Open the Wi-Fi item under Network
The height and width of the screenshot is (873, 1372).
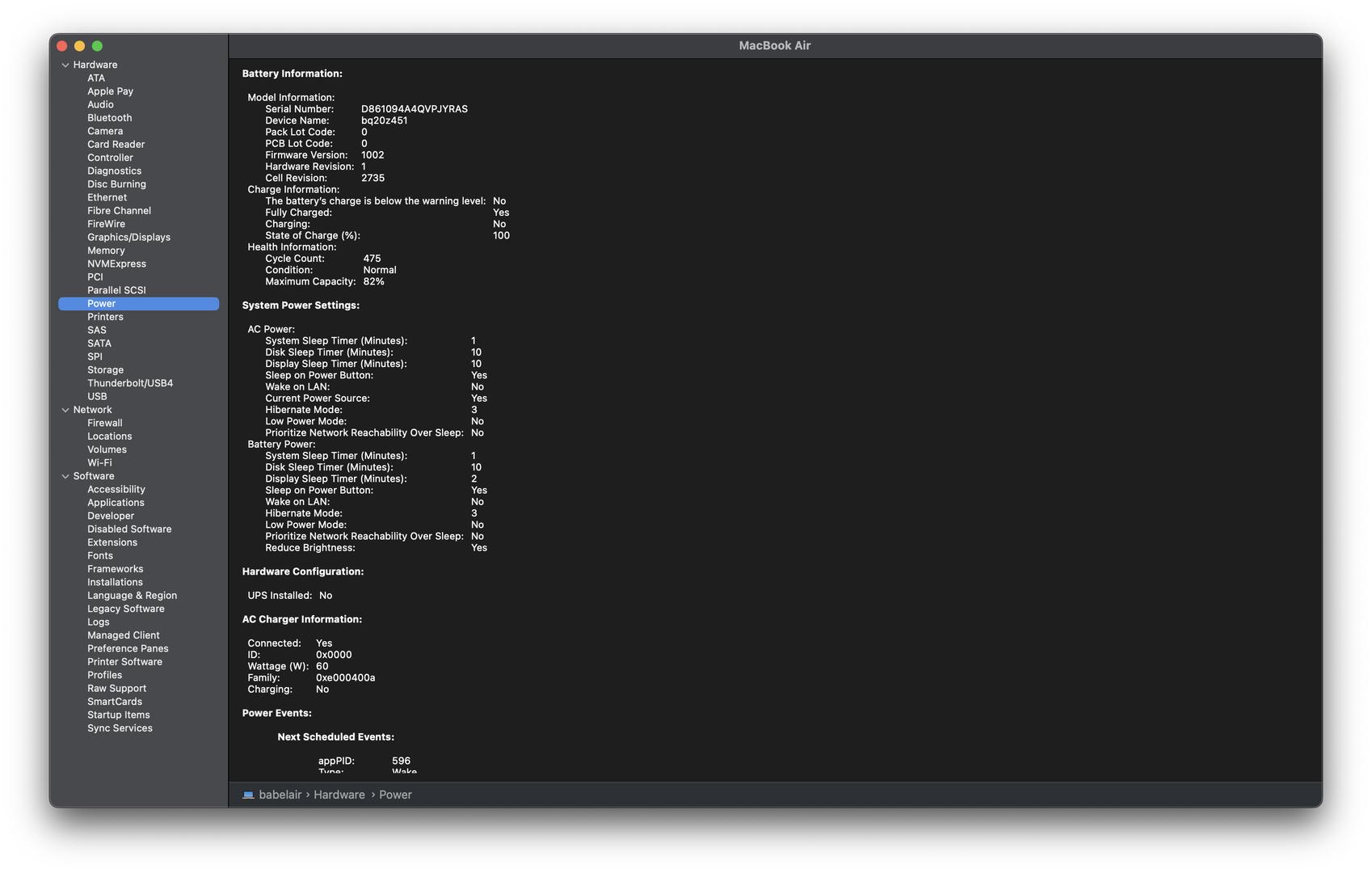[x=99, y=463]
